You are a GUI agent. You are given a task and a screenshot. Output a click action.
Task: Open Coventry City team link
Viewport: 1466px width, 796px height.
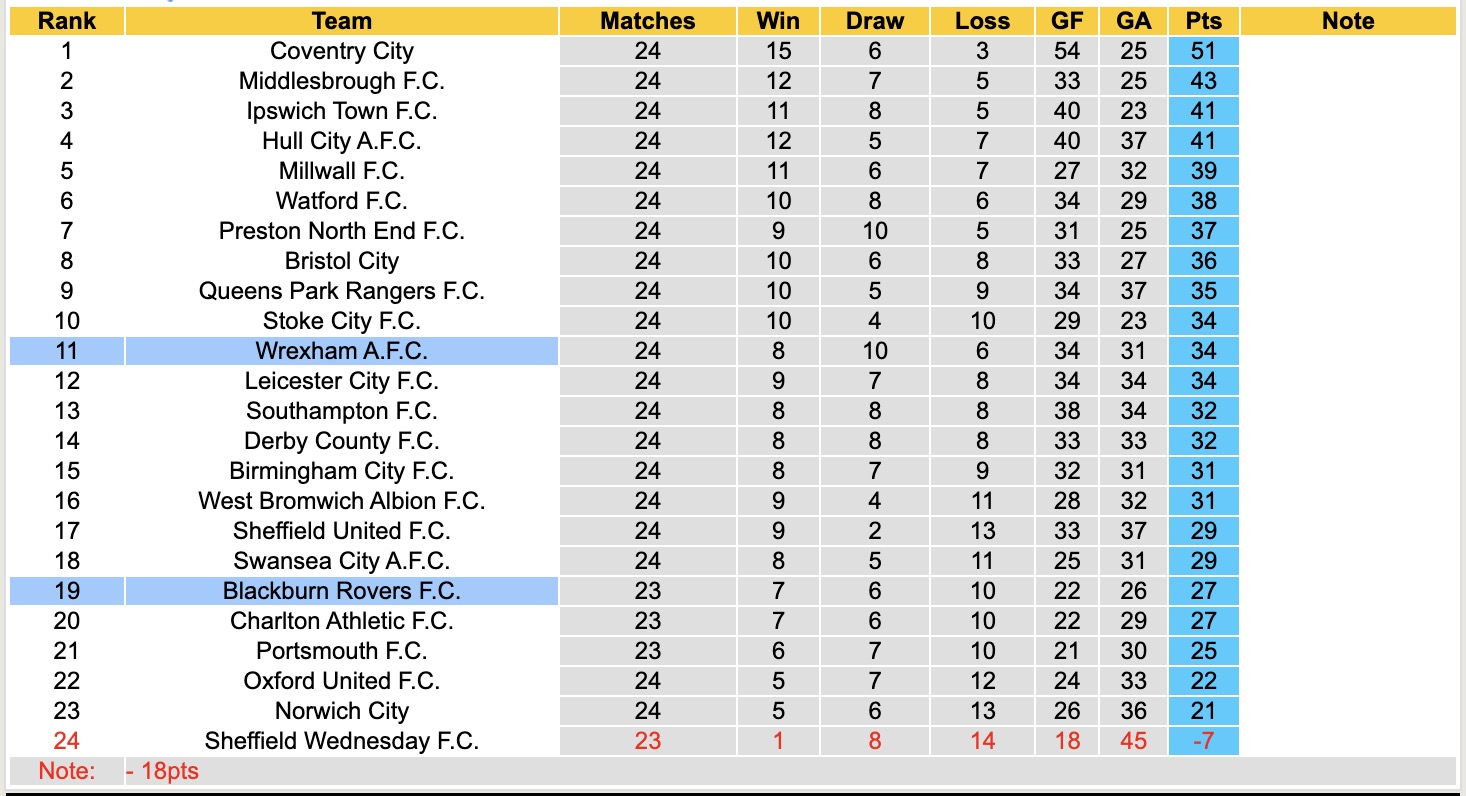342,51
